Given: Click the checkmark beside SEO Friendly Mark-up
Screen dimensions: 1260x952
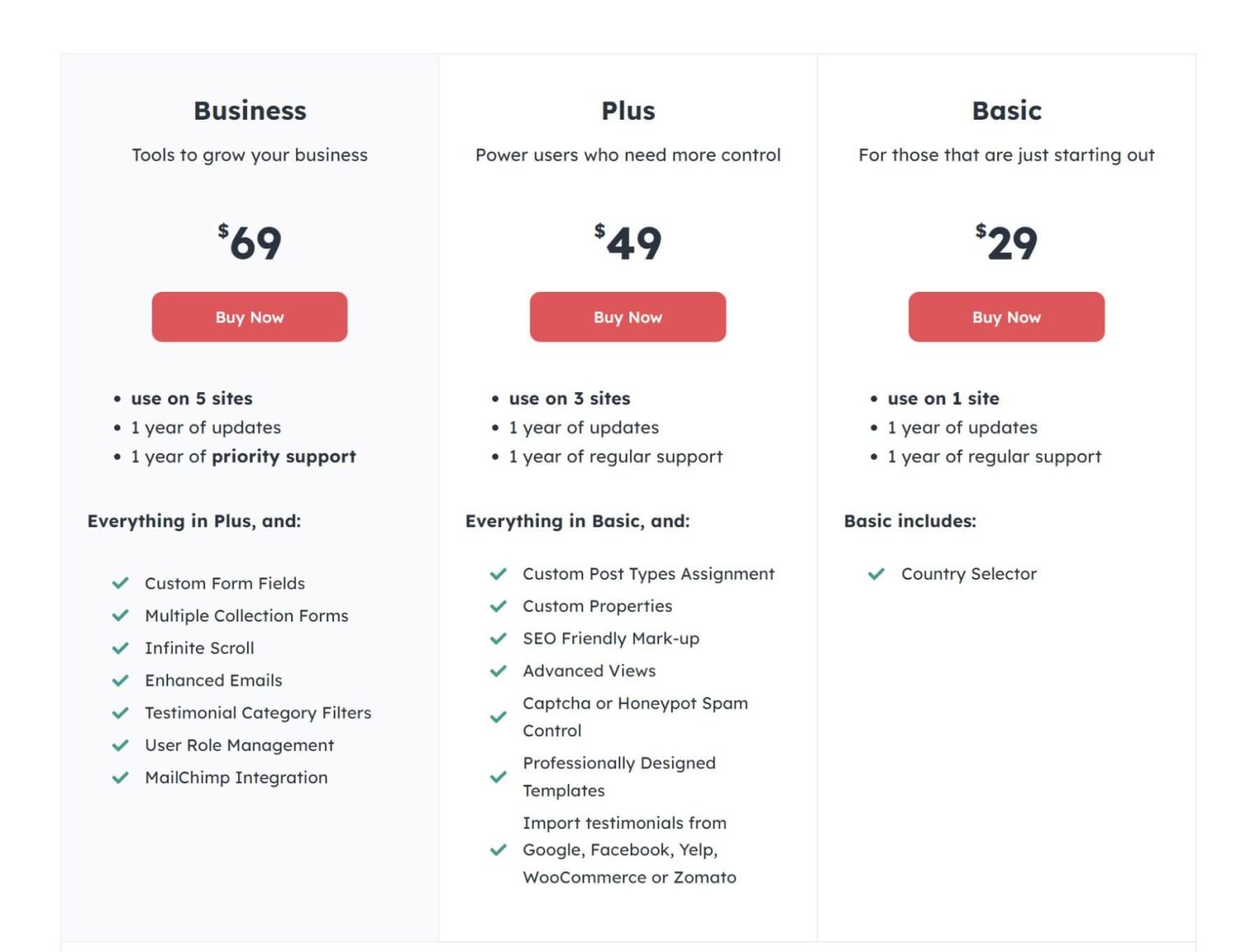Looking at the screenshot, I should [x=499, y=639].
